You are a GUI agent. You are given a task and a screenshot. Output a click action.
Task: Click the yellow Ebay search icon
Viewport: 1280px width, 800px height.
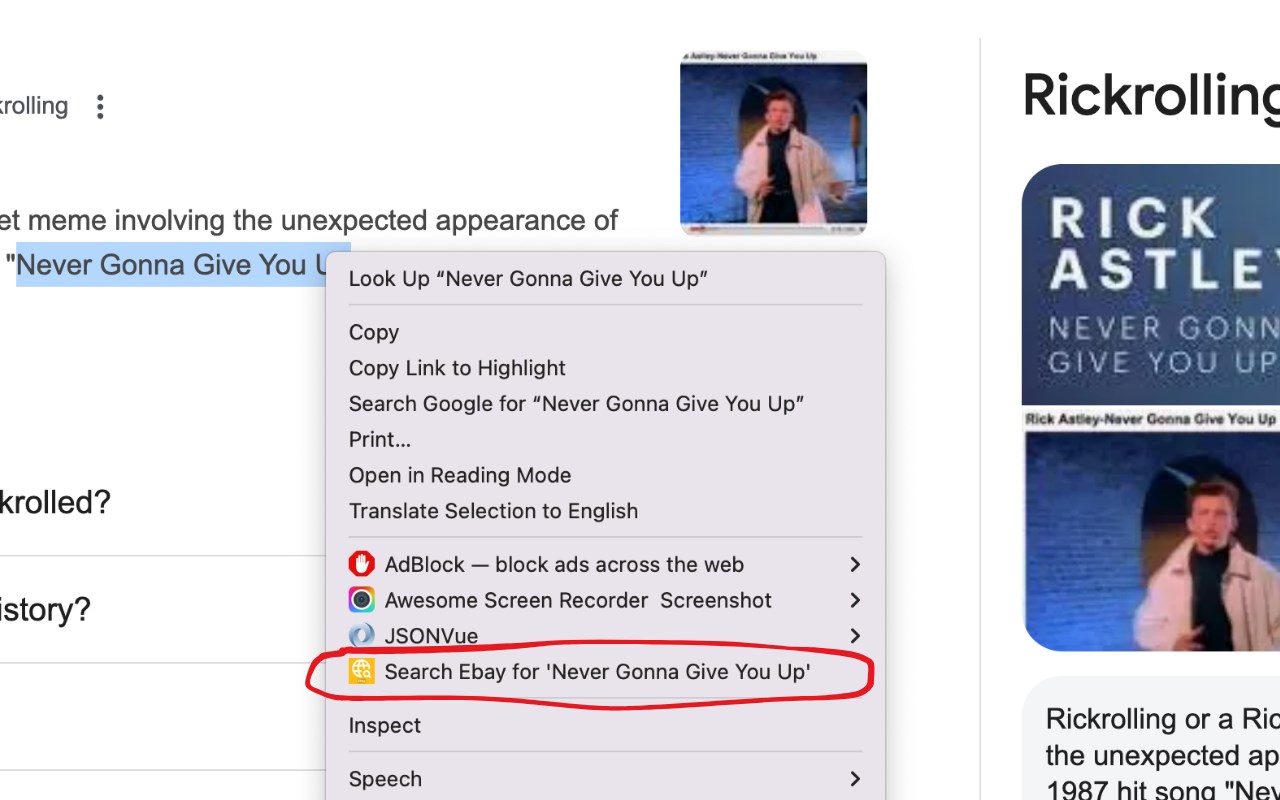point(361,671)
